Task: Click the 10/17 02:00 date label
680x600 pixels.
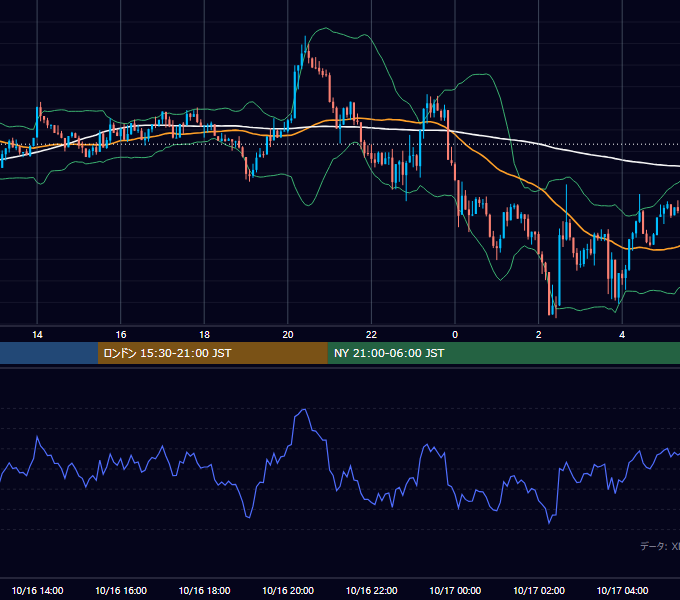Action: point(539,590)
